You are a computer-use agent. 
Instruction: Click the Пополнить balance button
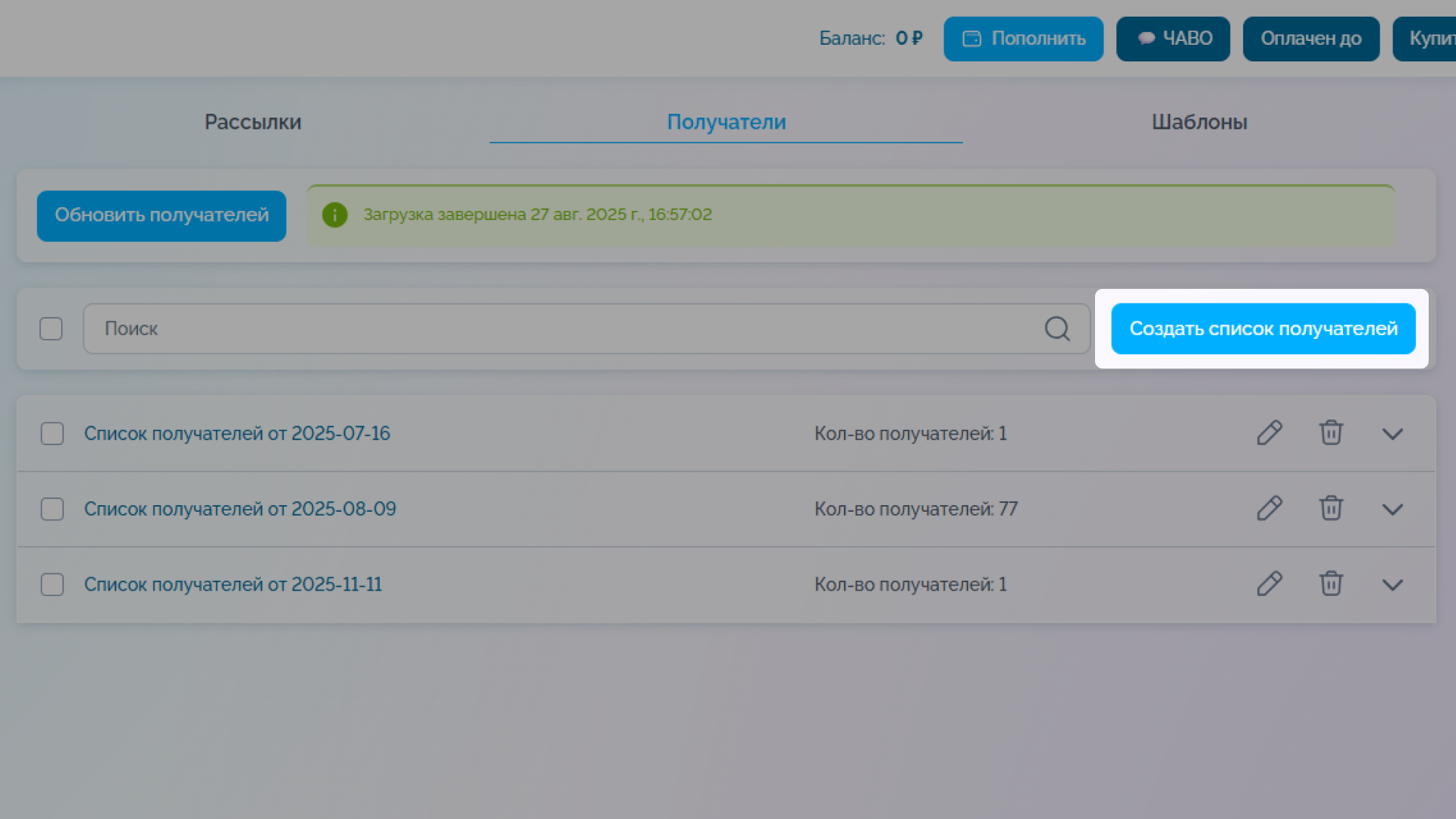coord(1024,39)
